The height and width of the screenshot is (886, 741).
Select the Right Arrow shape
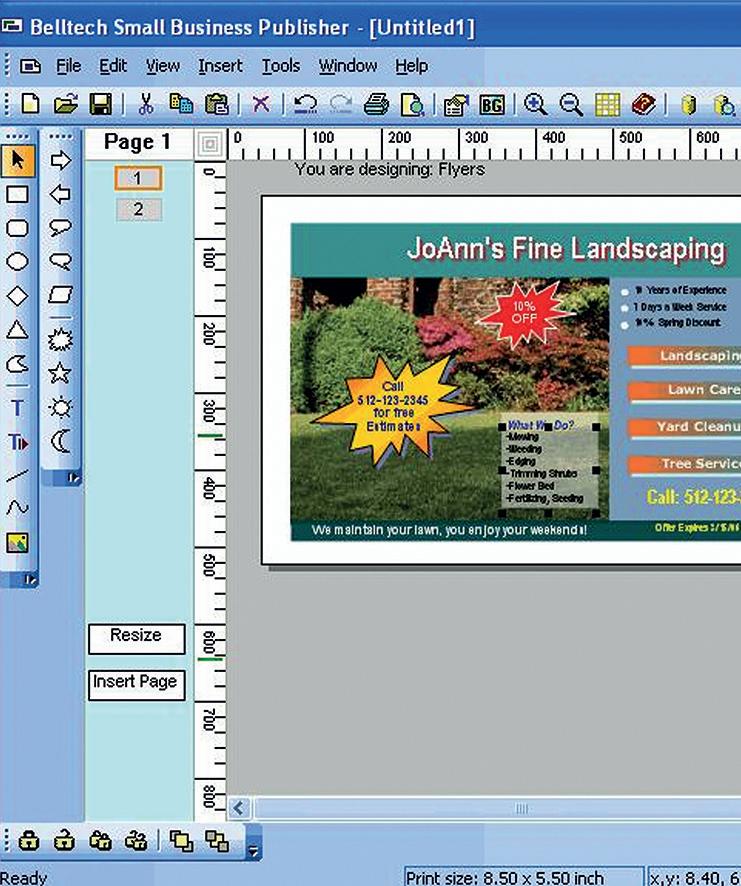point(60,160)
